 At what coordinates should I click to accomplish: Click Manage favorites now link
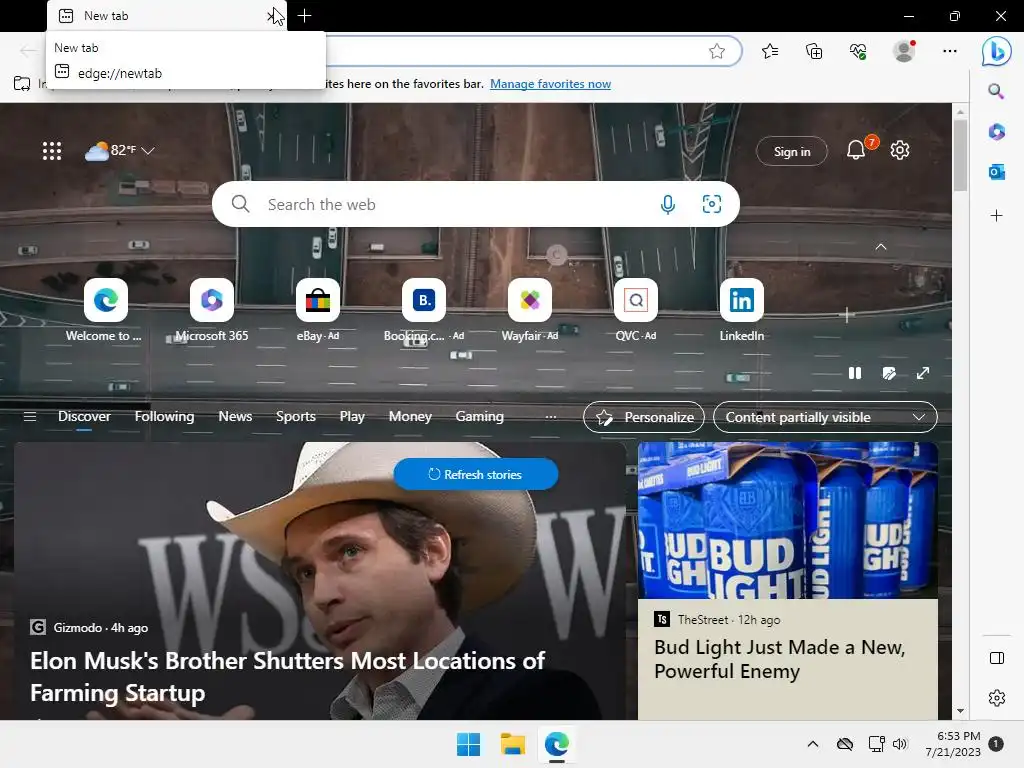coord(551,84)
